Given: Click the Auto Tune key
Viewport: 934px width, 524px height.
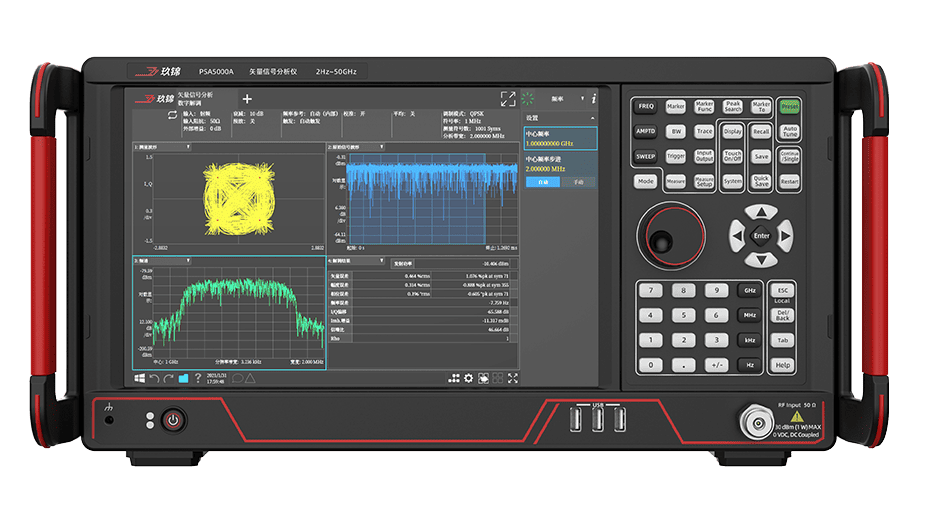Looking at the screenshot, I should coord(789,131).
